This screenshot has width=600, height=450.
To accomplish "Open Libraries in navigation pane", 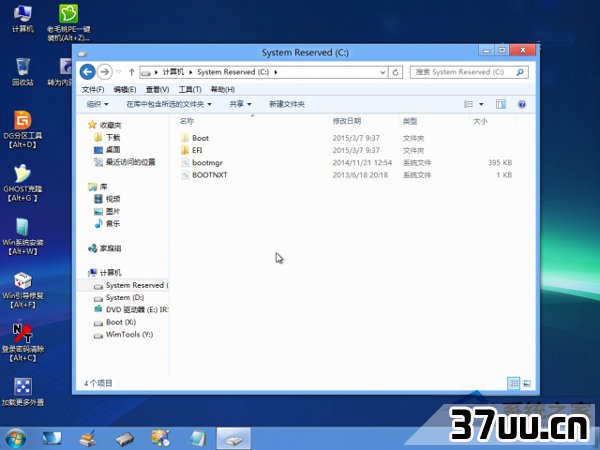I will pos(98,187).
